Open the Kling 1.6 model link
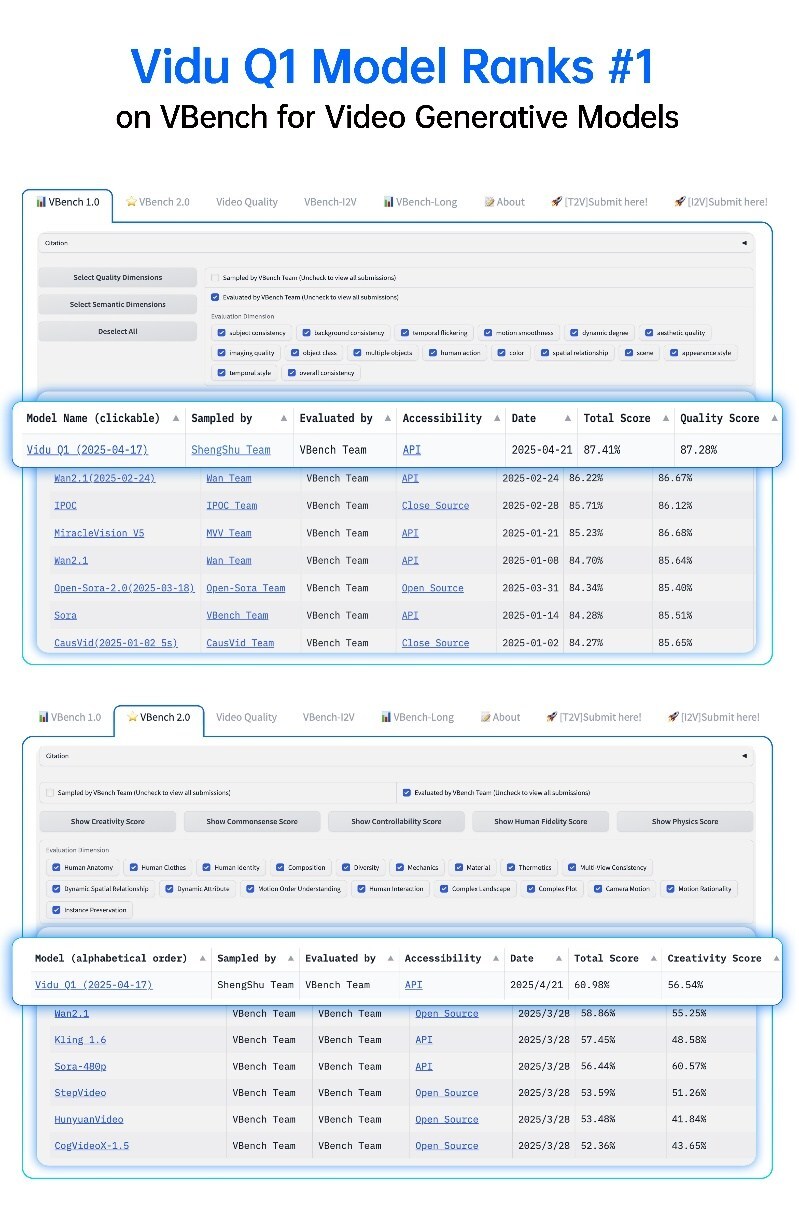799x1216 pixels. coord(80,1040)
